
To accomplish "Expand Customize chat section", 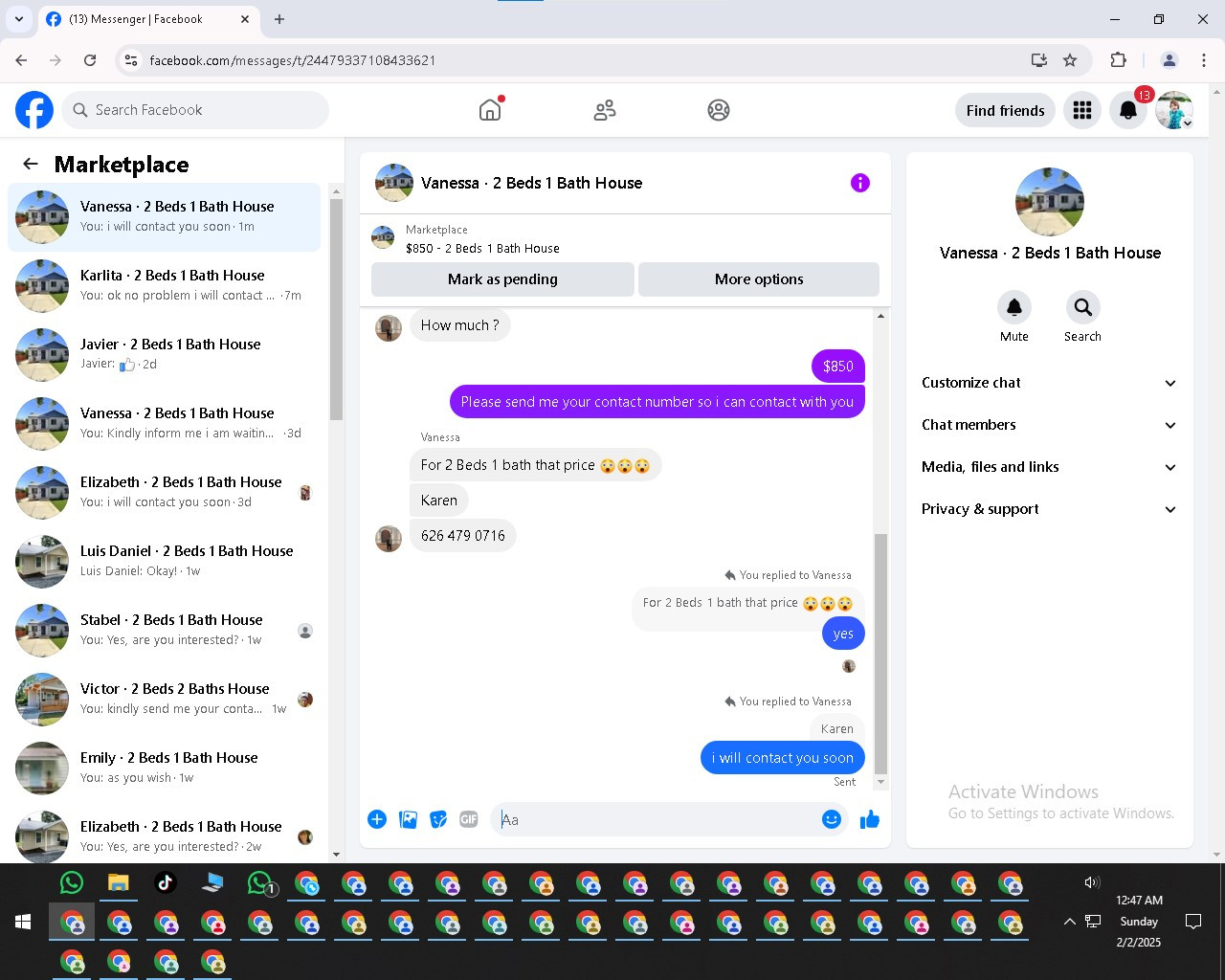I will coord(1049,383).
